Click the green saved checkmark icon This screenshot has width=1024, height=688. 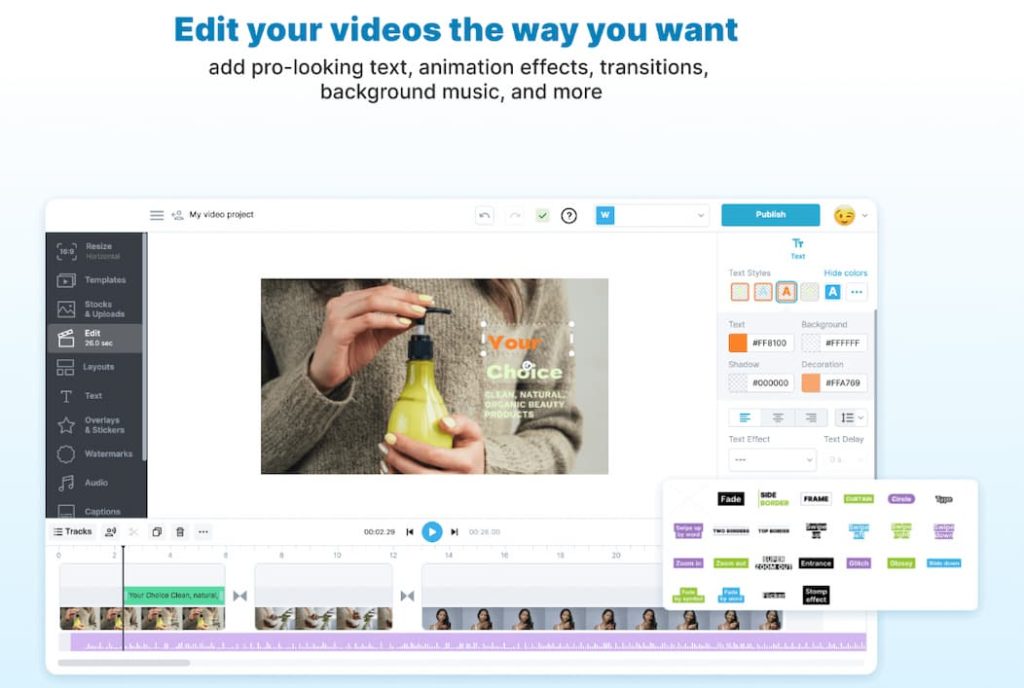tap(542, 215)
